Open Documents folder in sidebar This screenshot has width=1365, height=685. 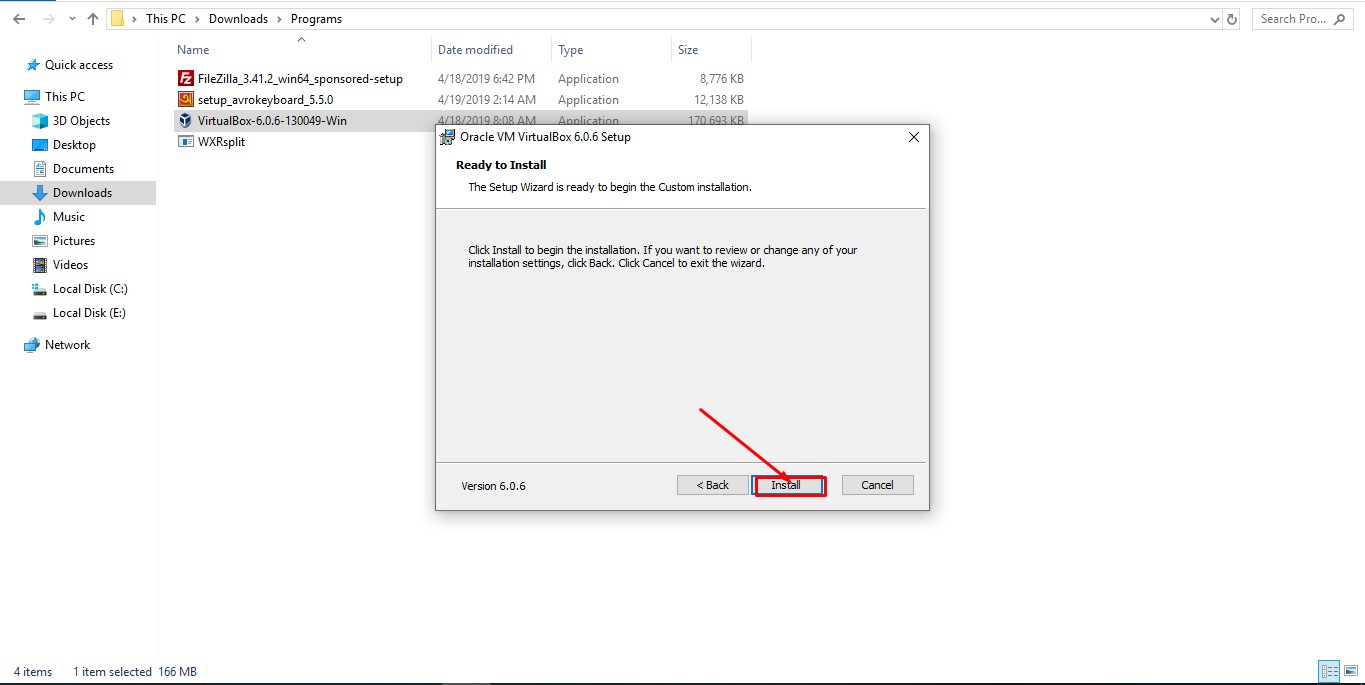click(x=83, y=169)
